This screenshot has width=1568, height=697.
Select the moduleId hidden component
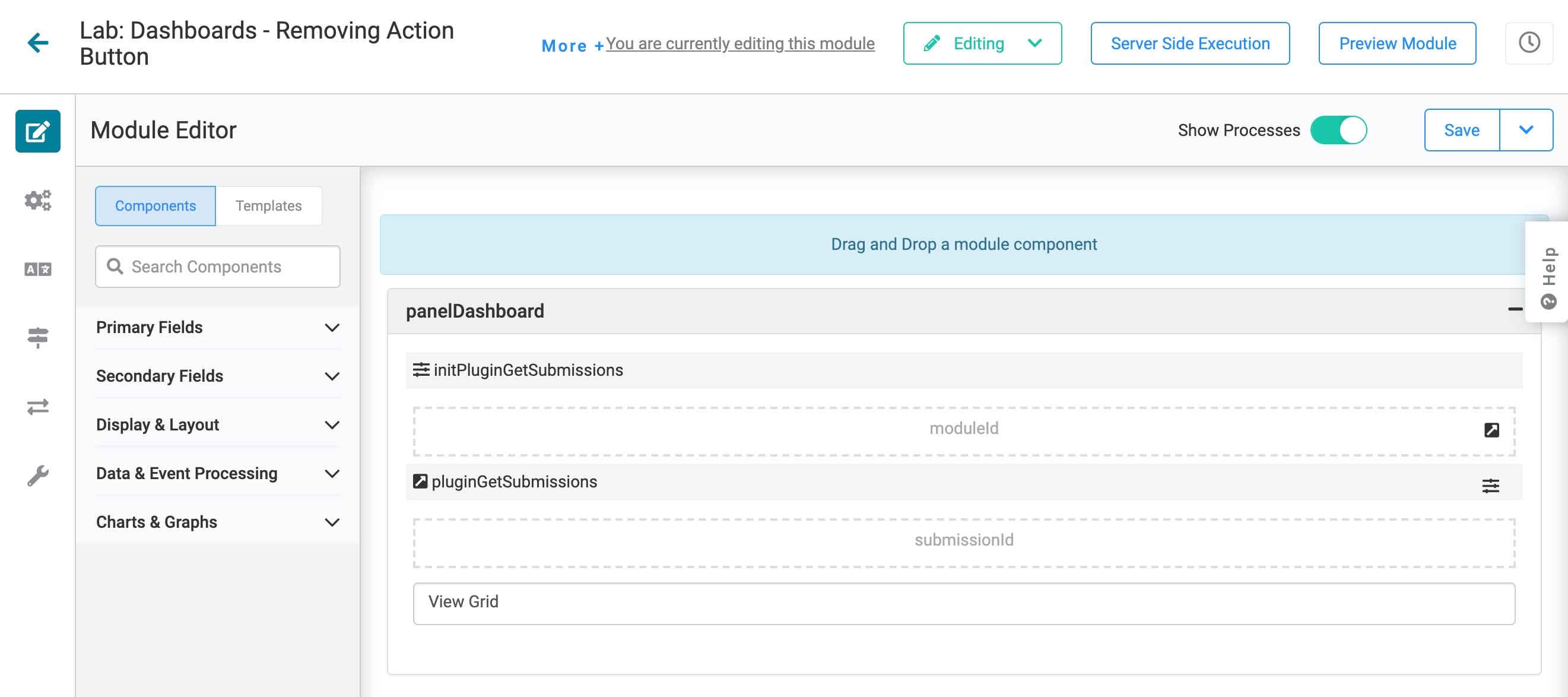click(x=964, y=431)
